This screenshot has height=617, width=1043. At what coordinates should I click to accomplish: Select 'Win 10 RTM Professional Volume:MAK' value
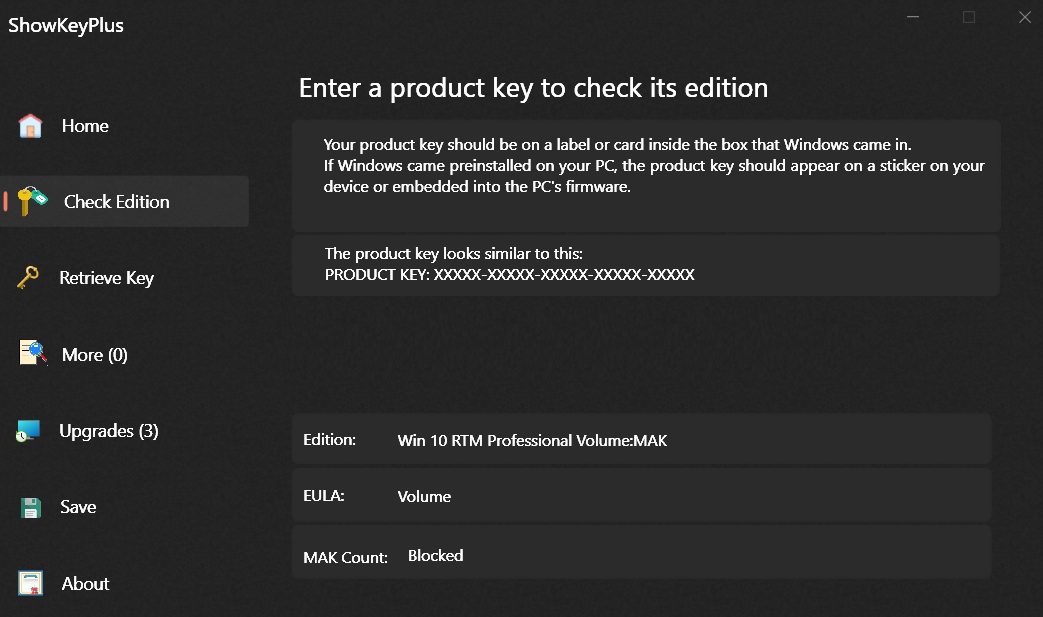532,440
